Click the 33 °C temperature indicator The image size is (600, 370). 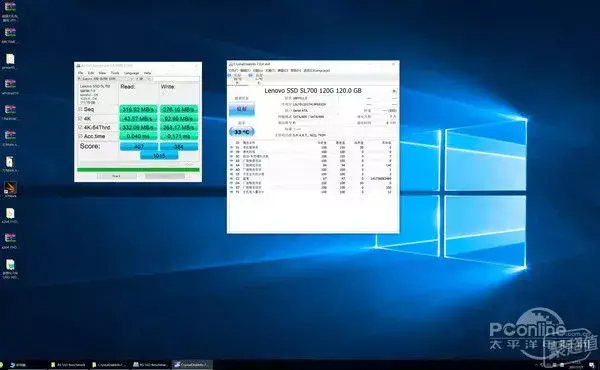click(x=241, y=132)
